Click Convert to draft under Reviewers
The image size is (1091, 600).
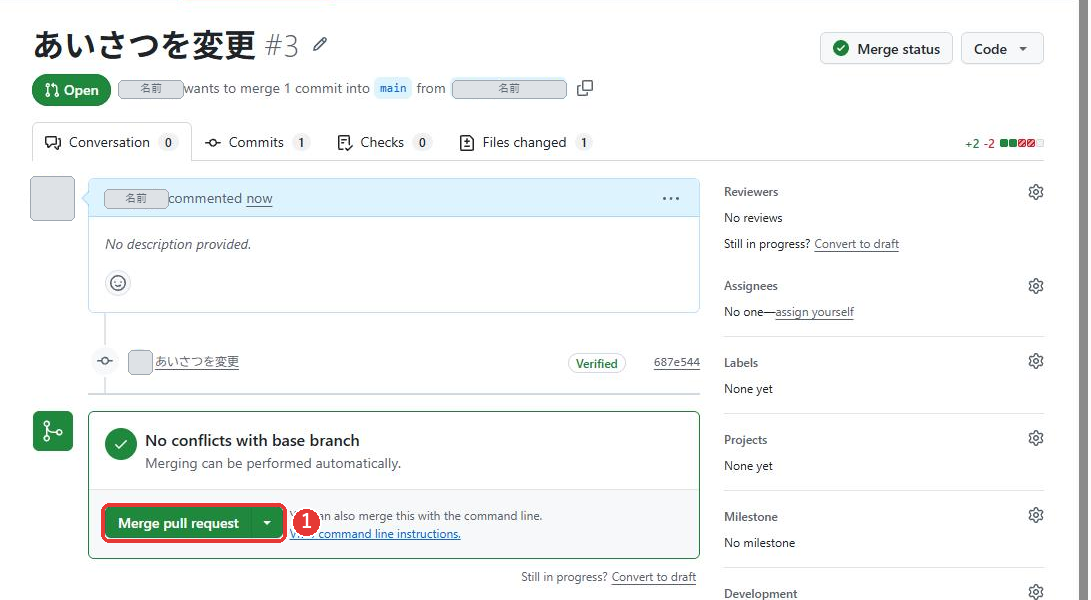pyautogui.click(x=857, y=244)
